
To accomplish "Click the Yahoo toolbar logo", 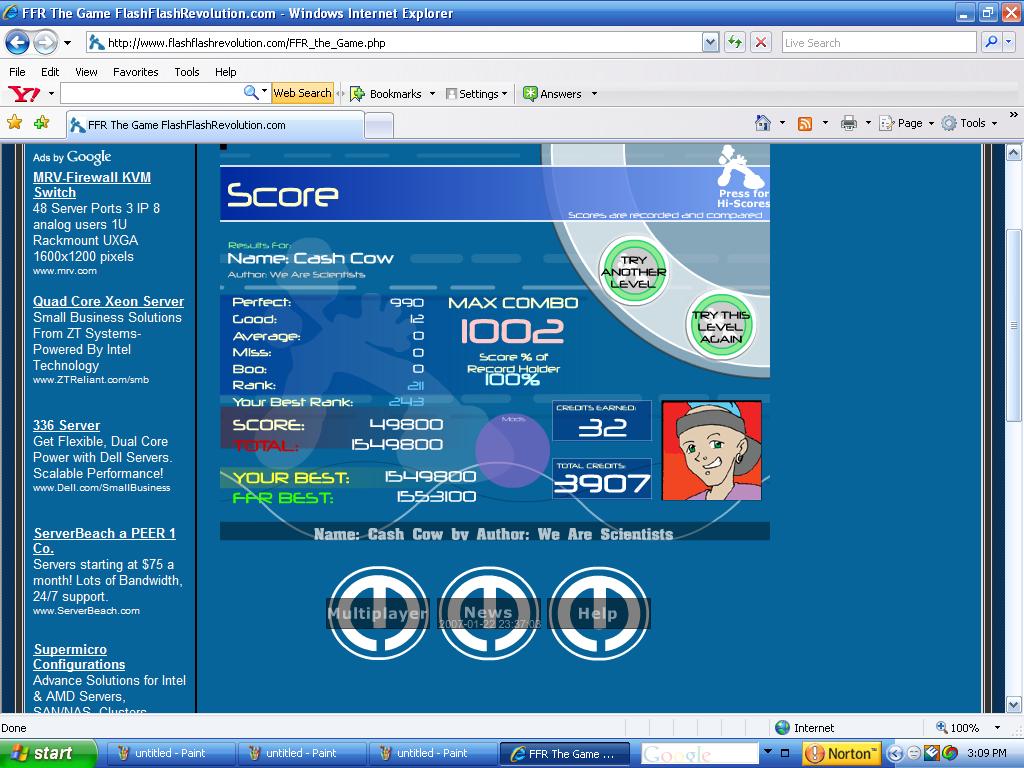I will [24, 94].
